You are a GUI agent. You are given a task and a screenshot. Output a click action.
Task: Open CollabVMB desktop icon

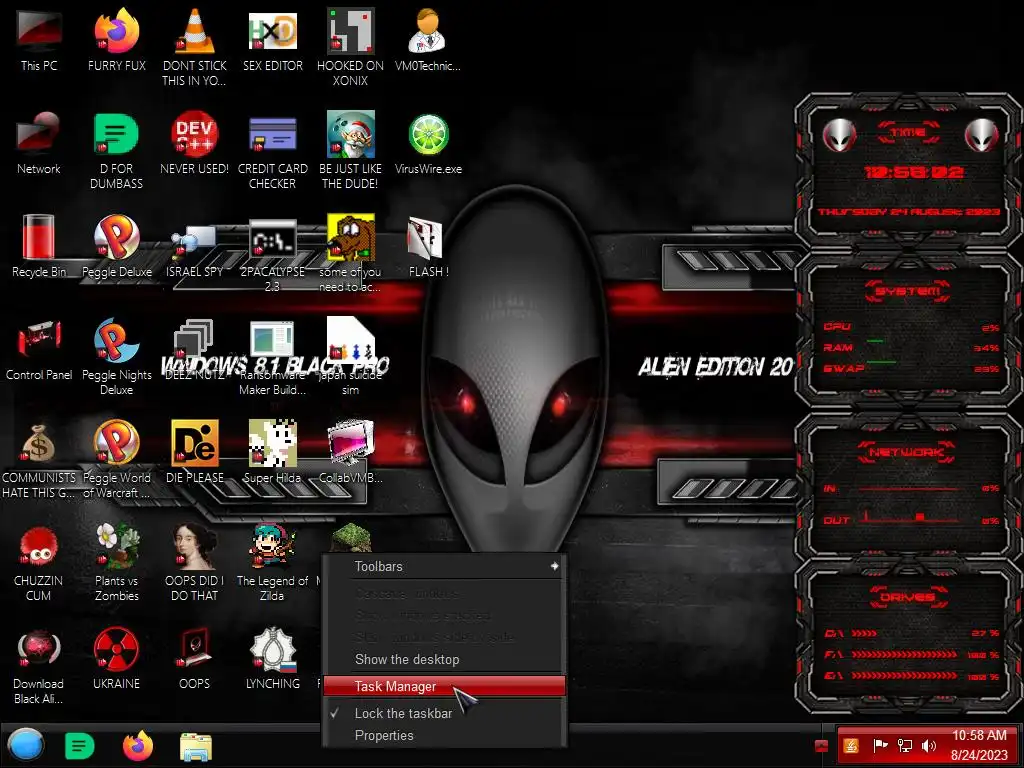click(351, 443)
